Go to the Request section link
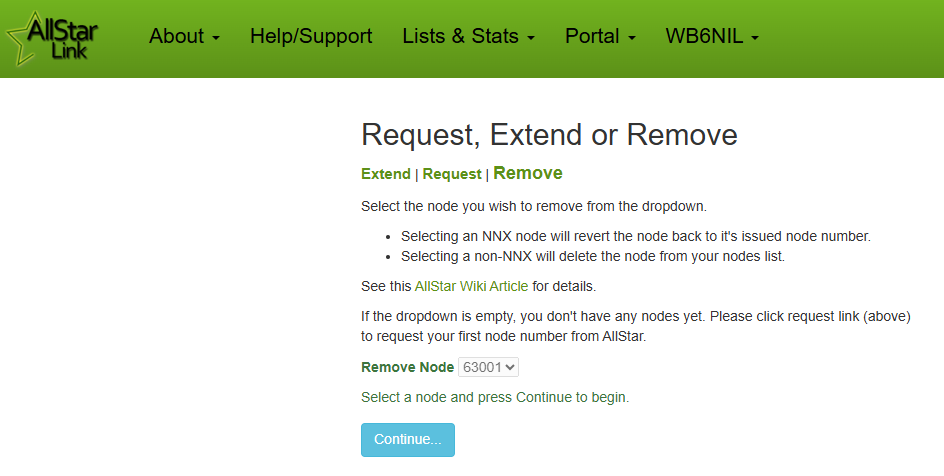This screenshot has height=476, width=944. pyautogui.click(x=452, y=174)
